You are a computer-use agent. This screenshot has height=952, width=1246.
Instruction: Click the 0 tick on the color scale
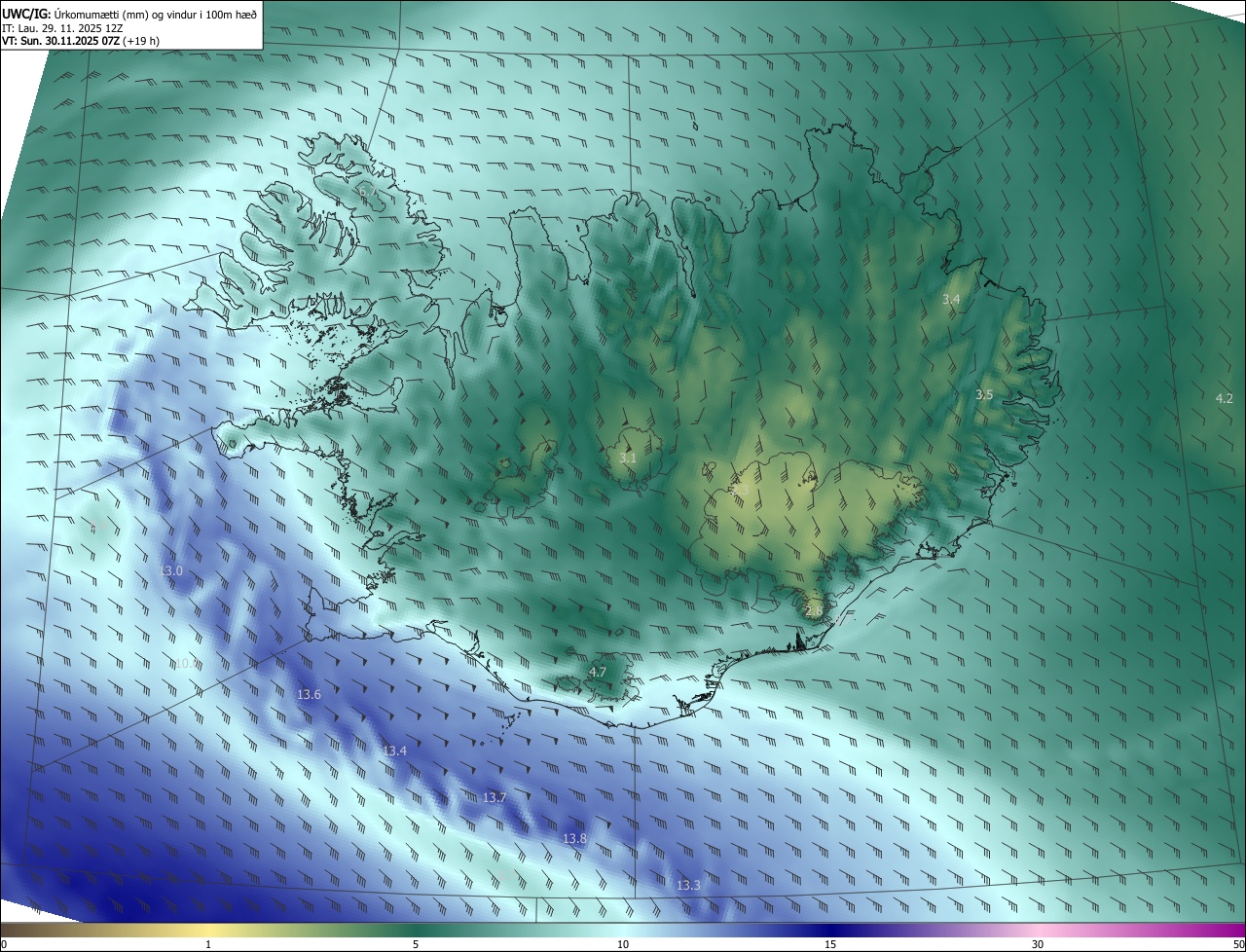coord(4,944)
